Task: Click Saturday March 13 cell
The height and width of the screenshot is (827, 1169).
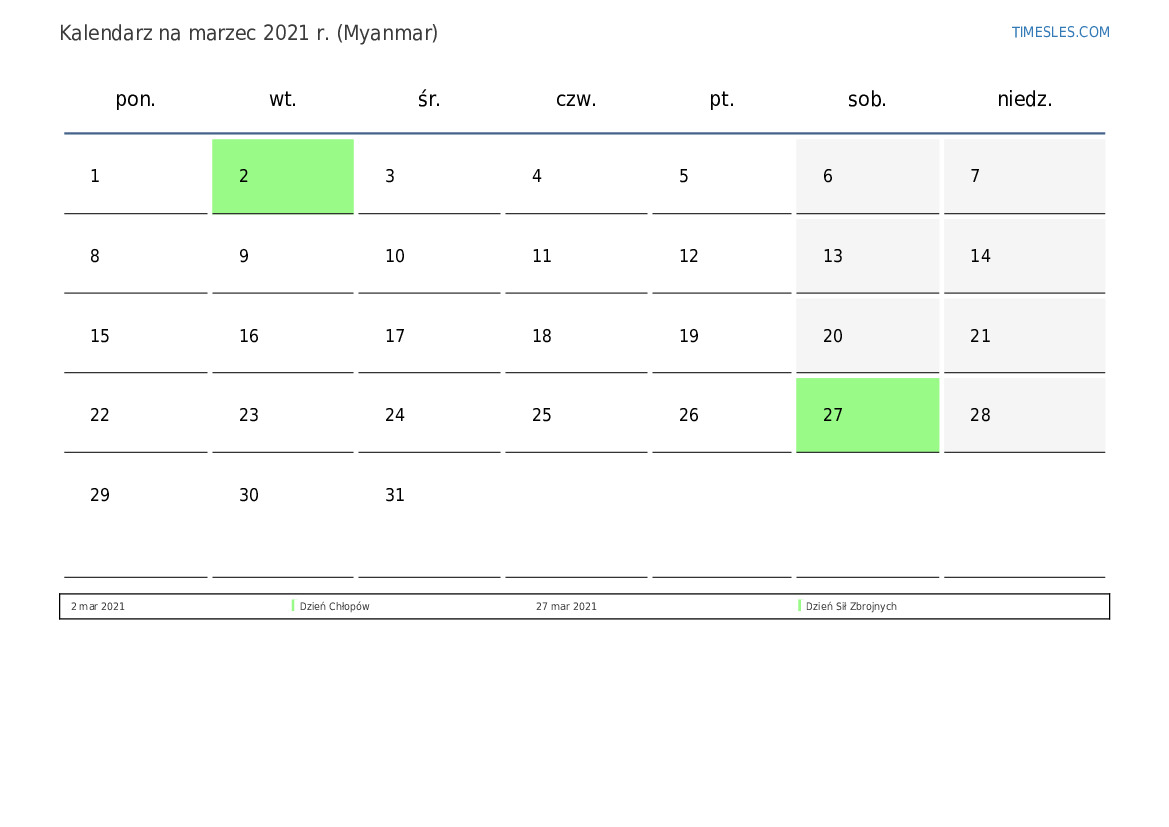Action: 867,256
